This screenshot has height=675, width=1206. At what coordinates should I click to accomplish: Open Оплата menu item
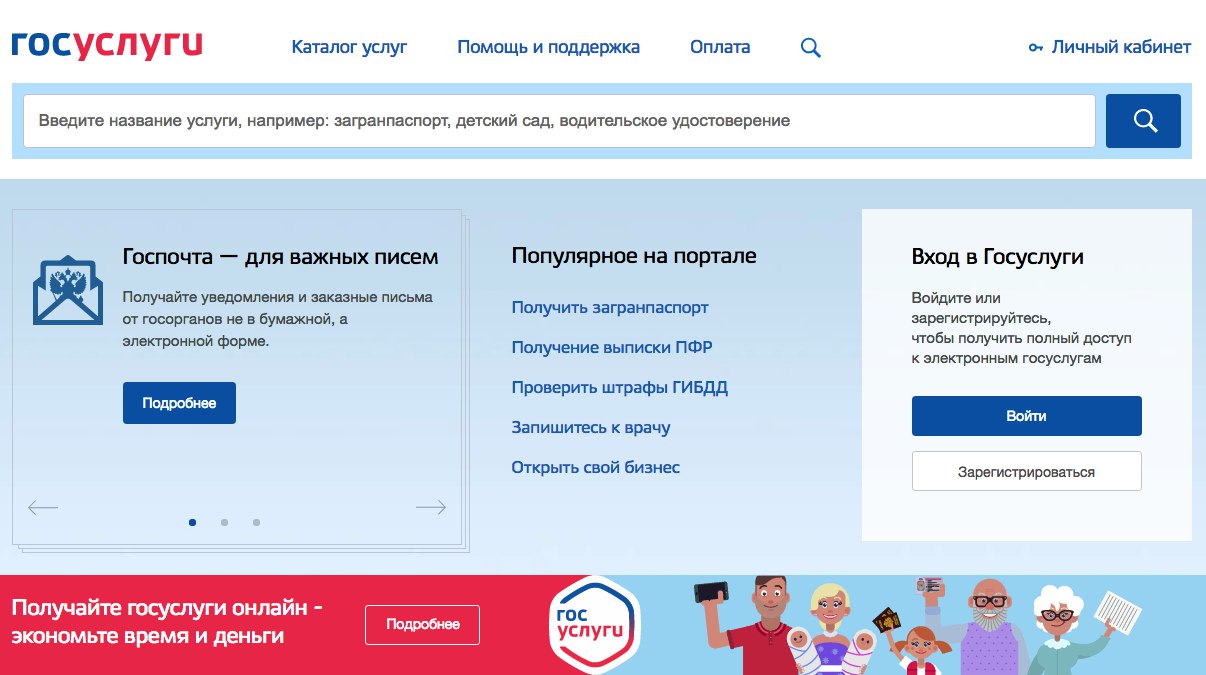[720, 47]
